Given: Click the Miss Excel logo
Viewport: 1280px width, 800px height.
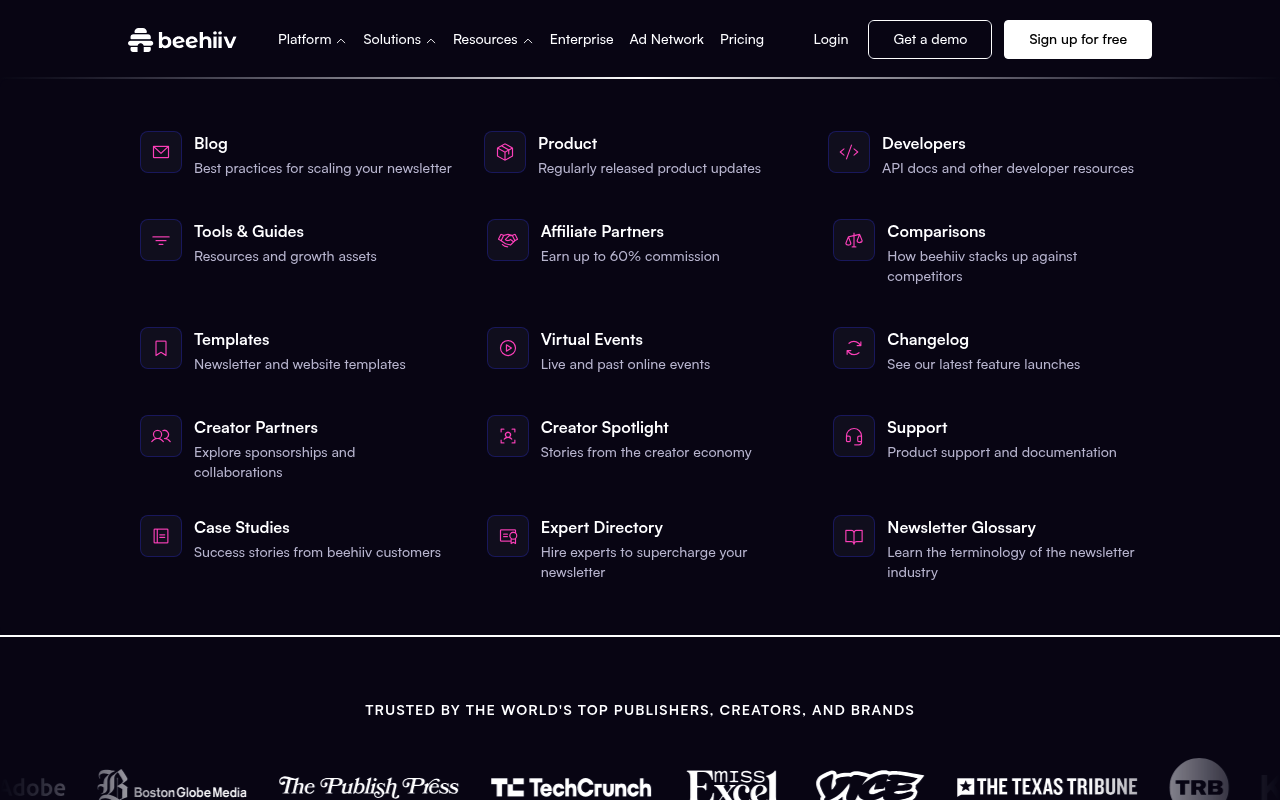Looking at the screenshot, I should [x=732, y=785].
